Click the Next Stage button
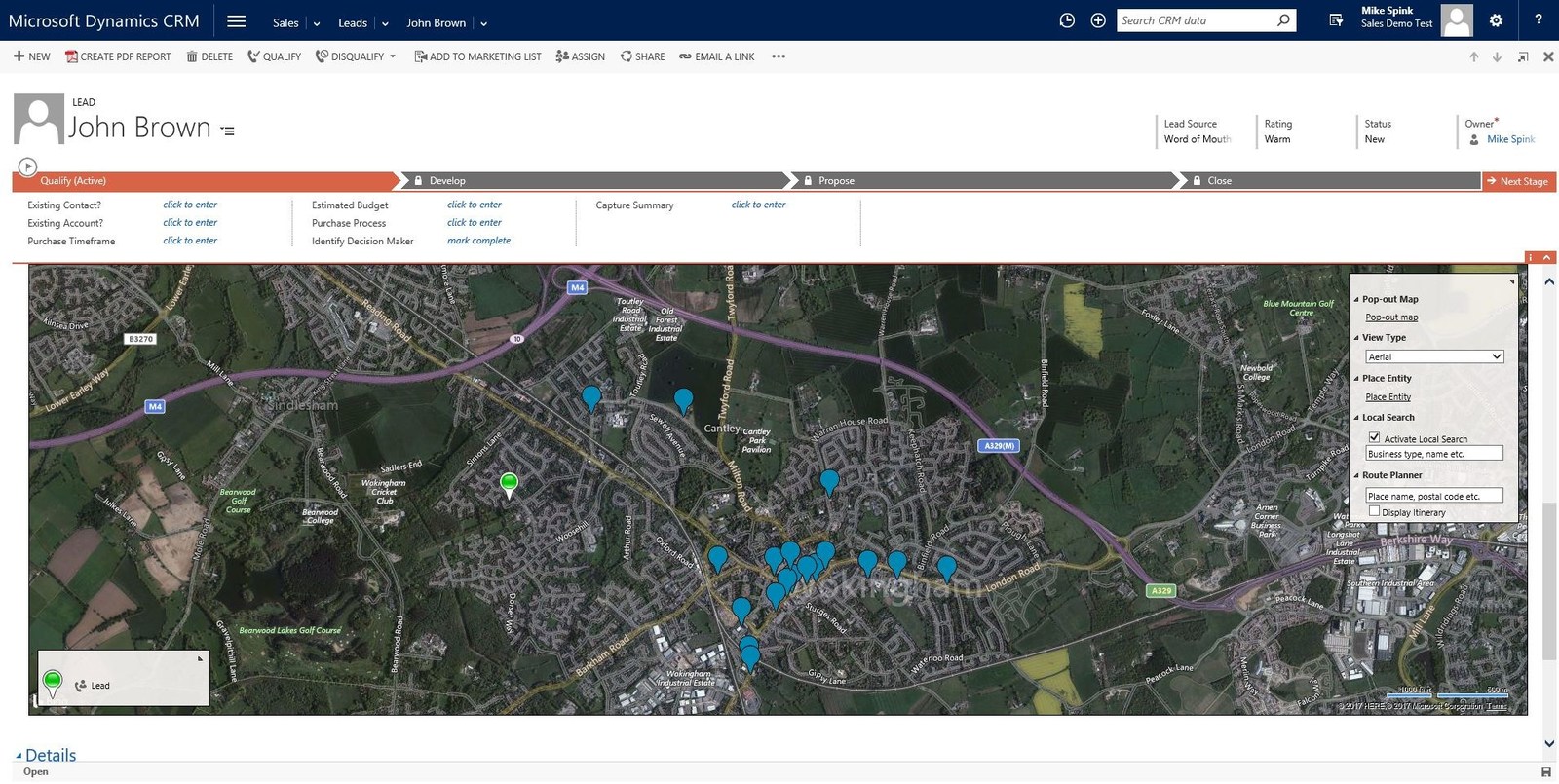This screenshot has width=1559, height=784. (x=1519, y=181)
